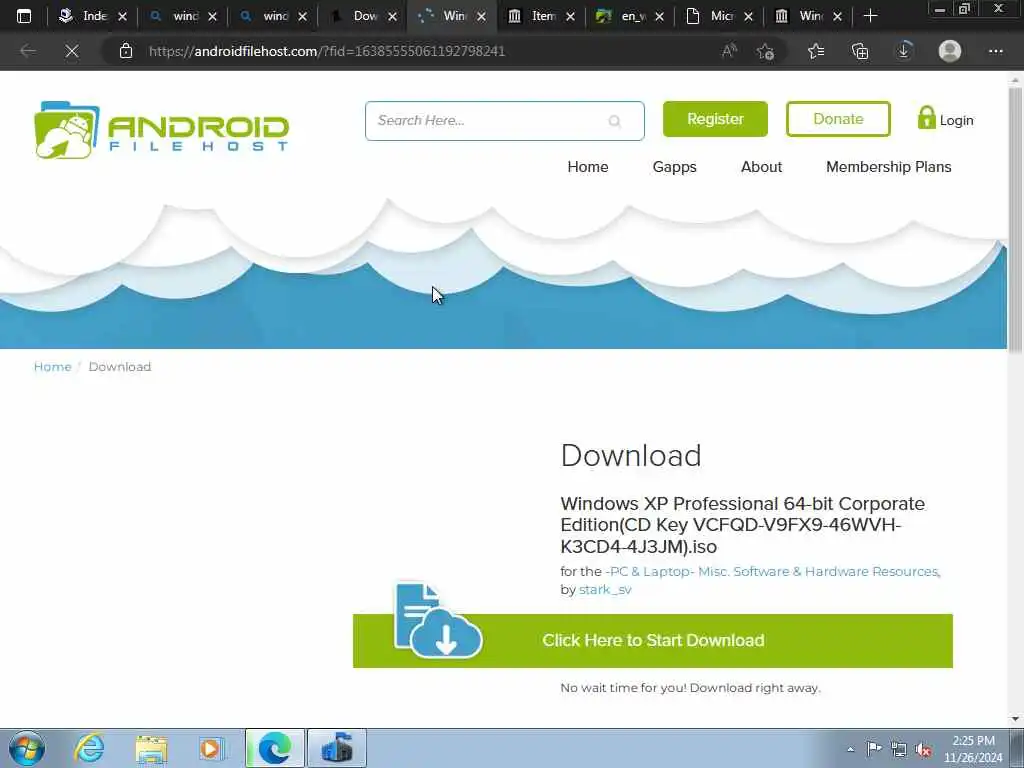Image resolution: width=1024 pixels, height=768 pixels.
Task: Open the browser profile avatar
Action: 950,51
